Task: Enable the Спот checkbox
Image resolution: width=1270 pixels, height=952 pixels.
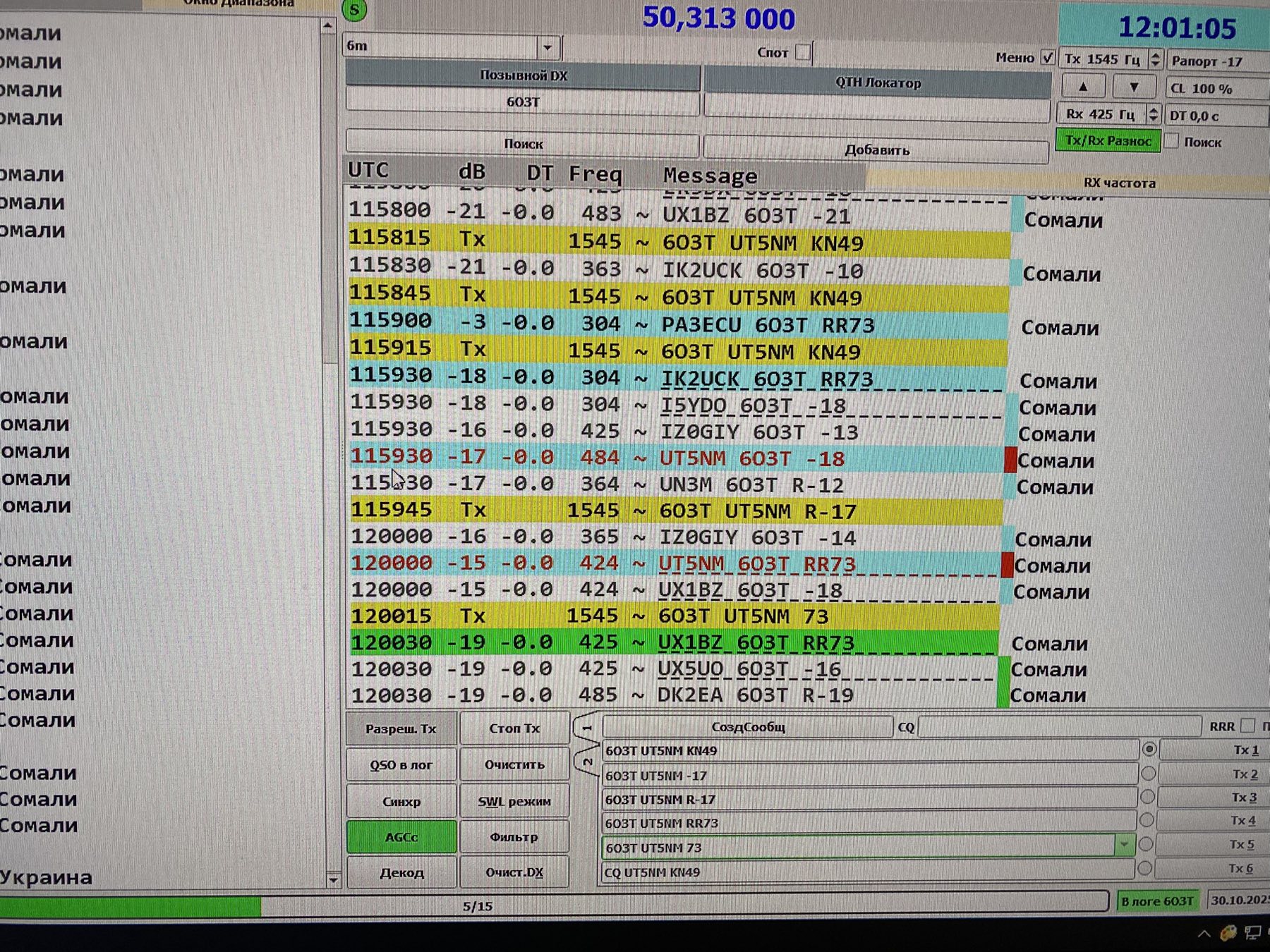Action: coord(803,52)
